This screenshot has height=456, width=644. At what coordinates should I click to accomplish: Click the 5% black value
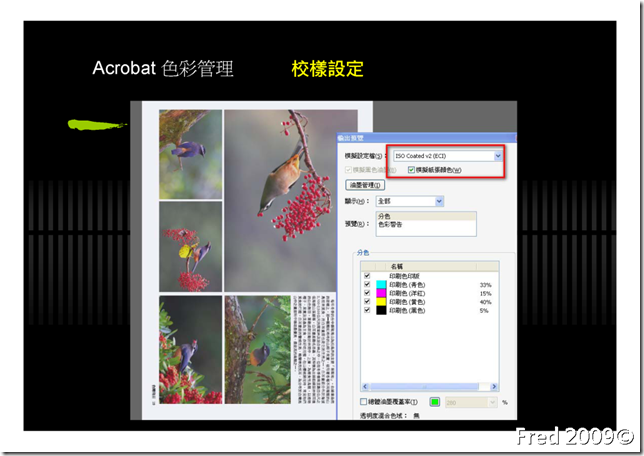(x=484, y=311)
